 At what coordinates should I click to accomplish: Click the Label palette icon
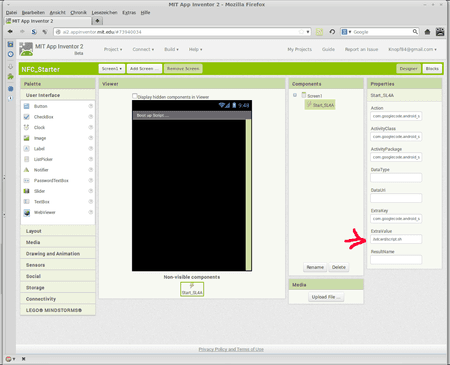[x=27, y=149]
